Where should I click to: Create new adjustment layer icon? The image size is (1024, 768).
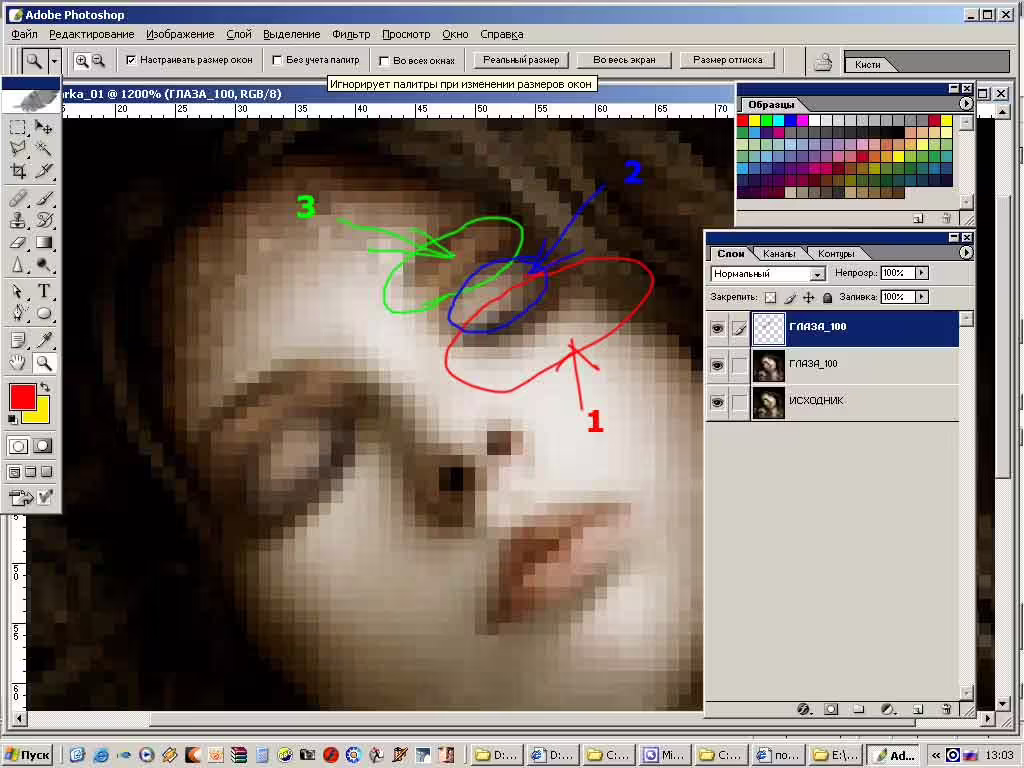pyautogui.click(x=888, y=709)
